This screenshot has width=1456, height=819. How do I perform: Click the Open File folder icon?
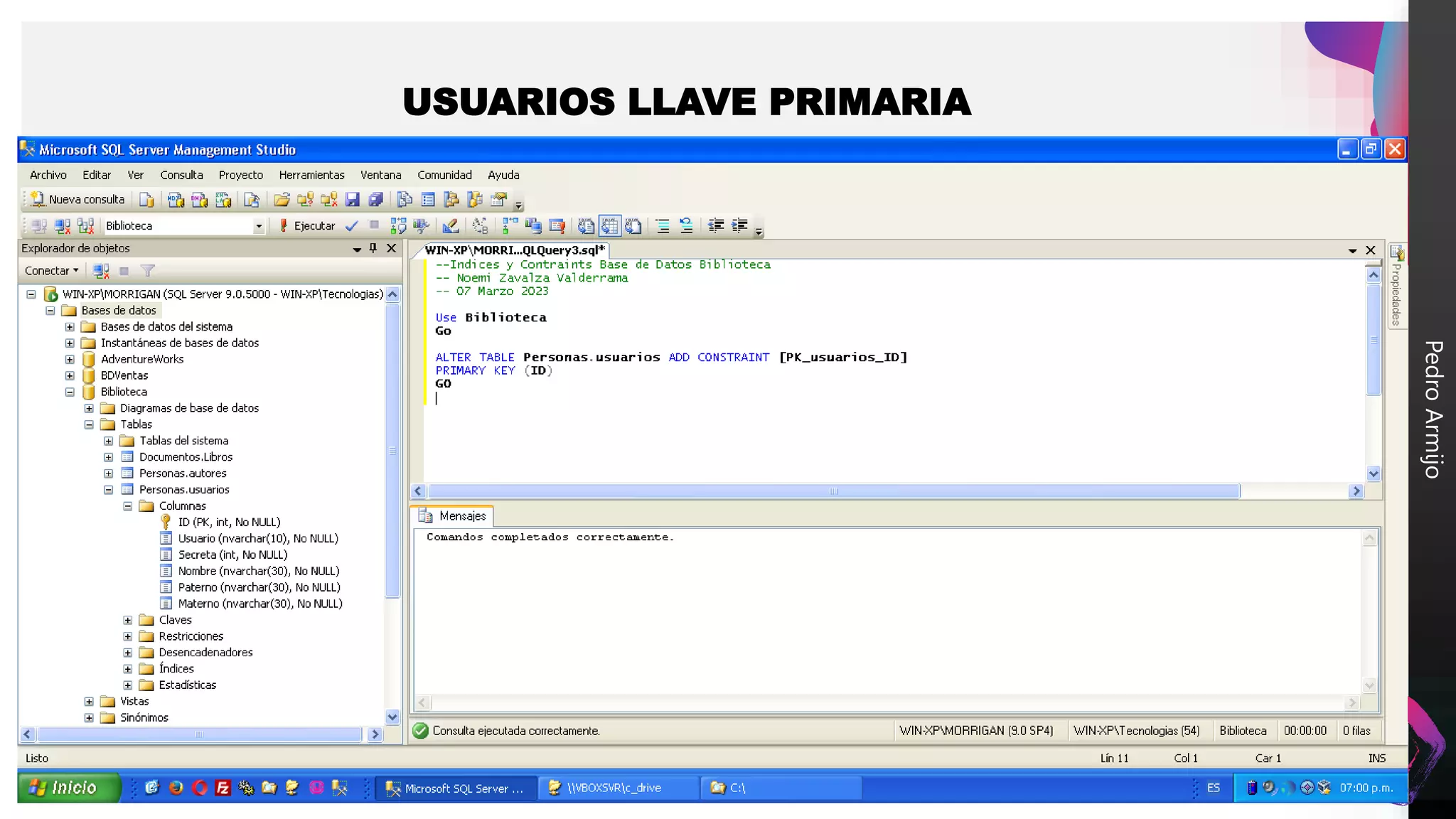tap(282, 200)
